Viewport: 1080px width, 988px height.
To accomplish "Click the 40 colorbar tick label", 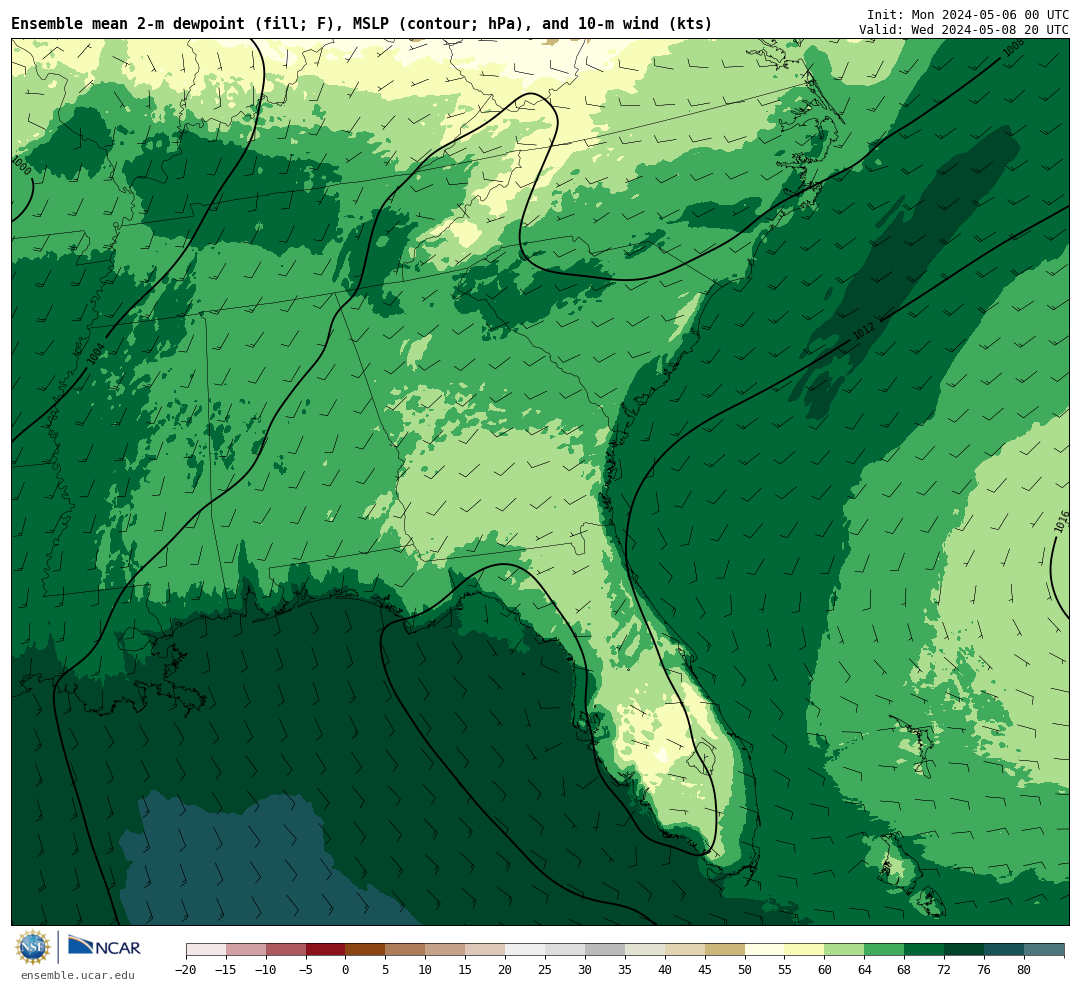I will tap(665, 970).
